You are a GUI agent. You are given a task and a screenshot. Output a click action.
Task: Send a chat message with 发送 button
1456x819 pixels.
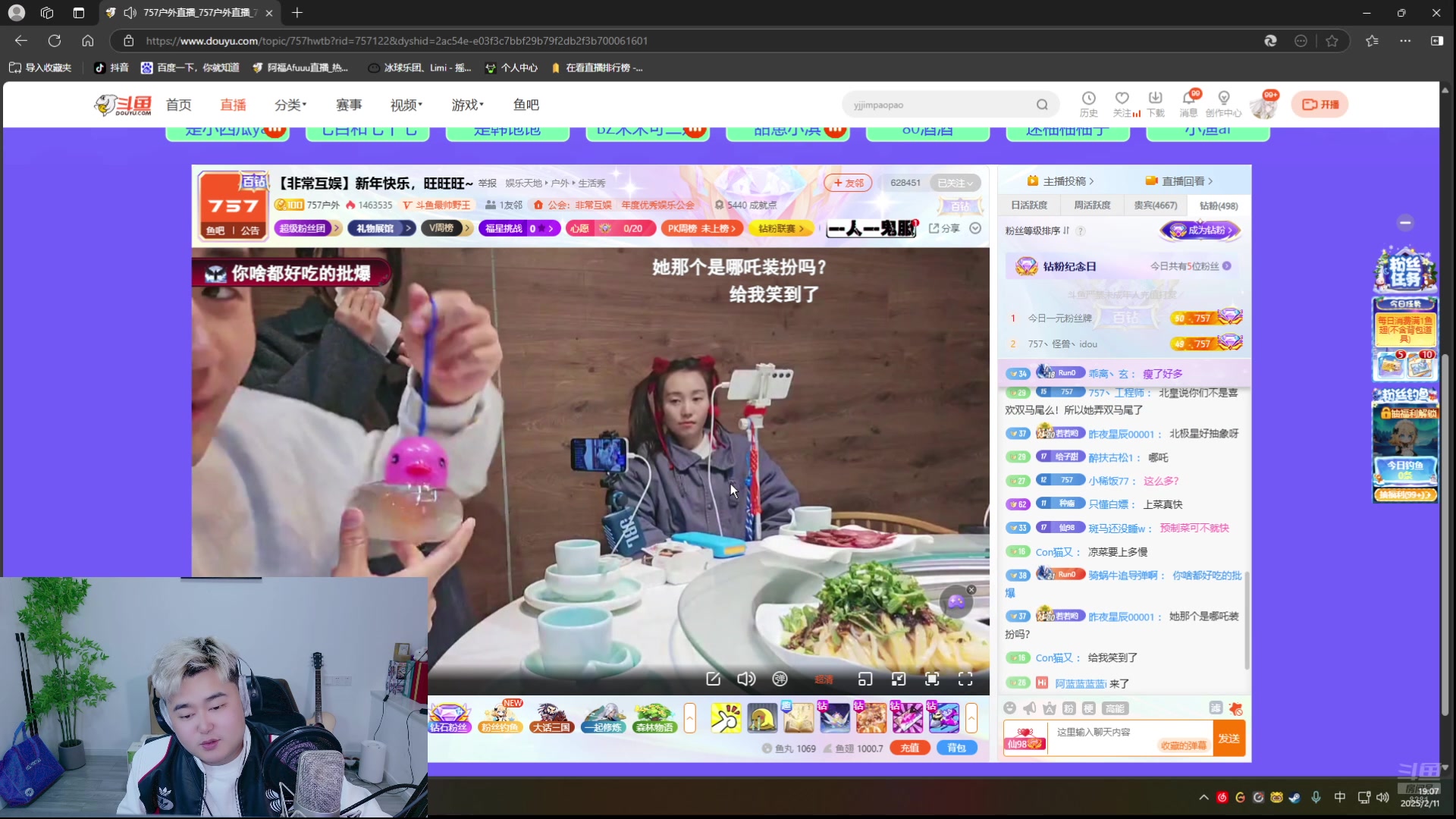(1229, 739)
